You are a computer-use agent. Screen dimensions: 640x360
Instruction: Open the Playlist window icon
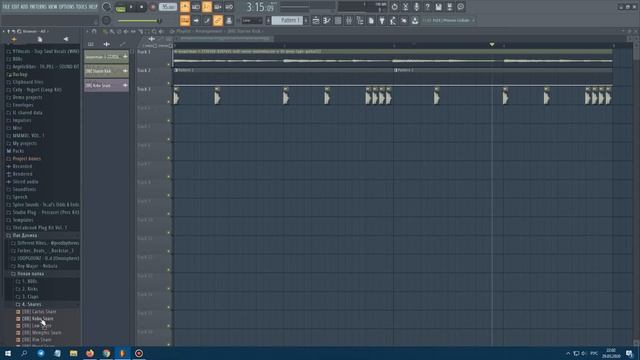(316, 20)
